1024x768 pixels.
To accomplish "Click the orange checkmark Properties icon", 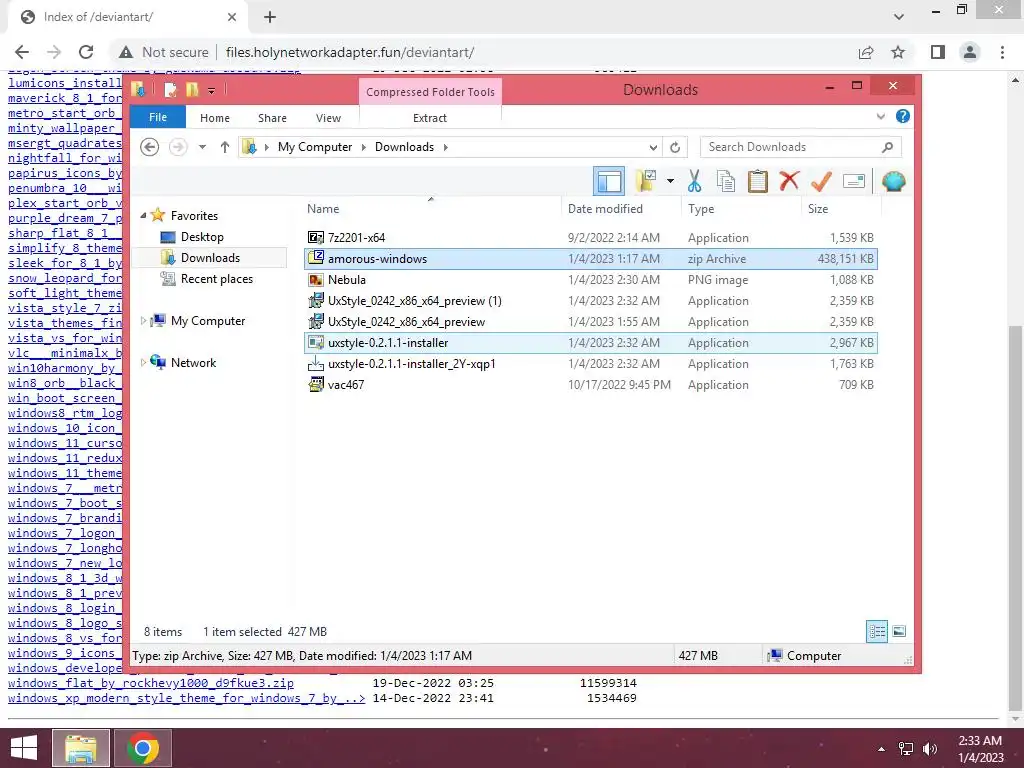I will (821, 181).
